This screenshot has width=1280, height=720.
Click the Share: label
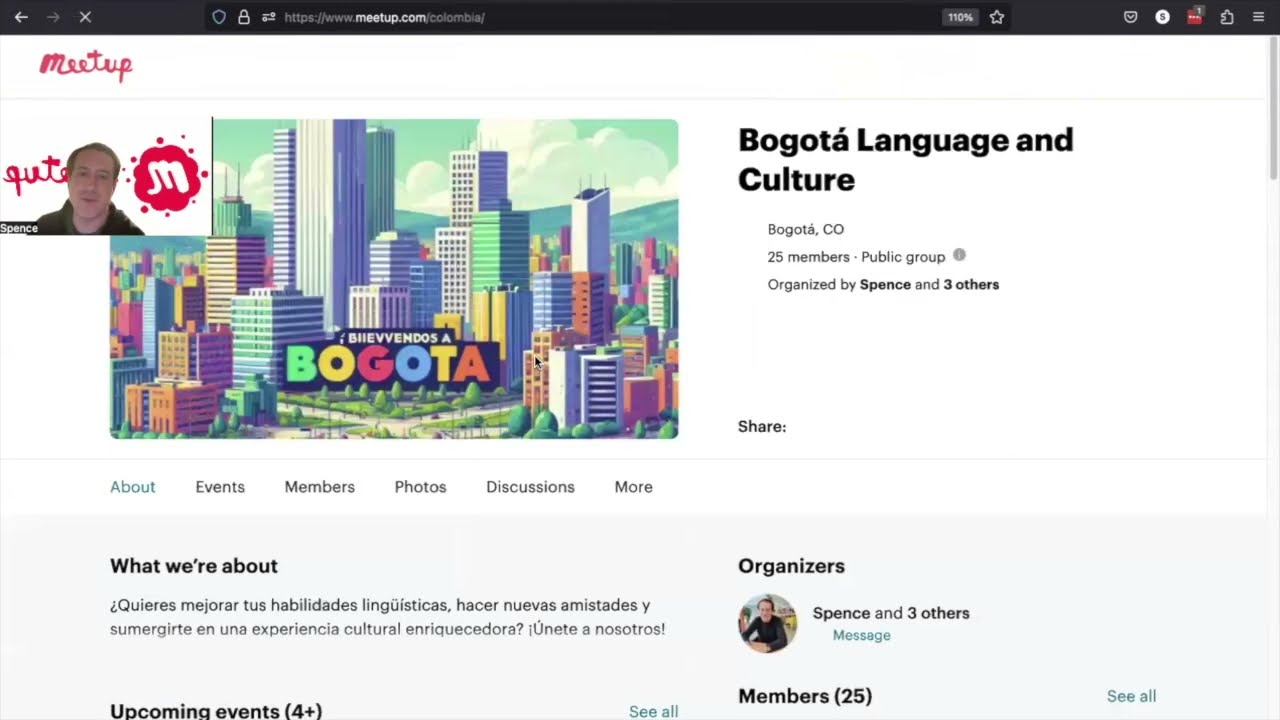(762, 426)
